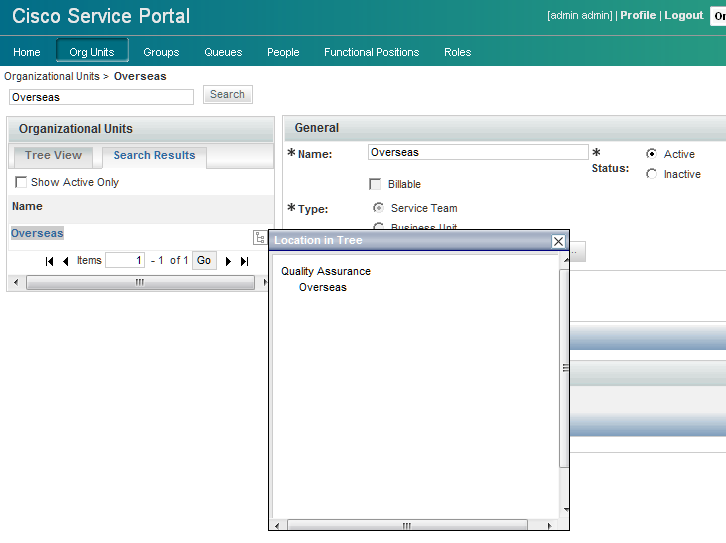This screenshot has width=726, height=543.
Task: Select the Inactive status radio button
Action: pos(651,174)
